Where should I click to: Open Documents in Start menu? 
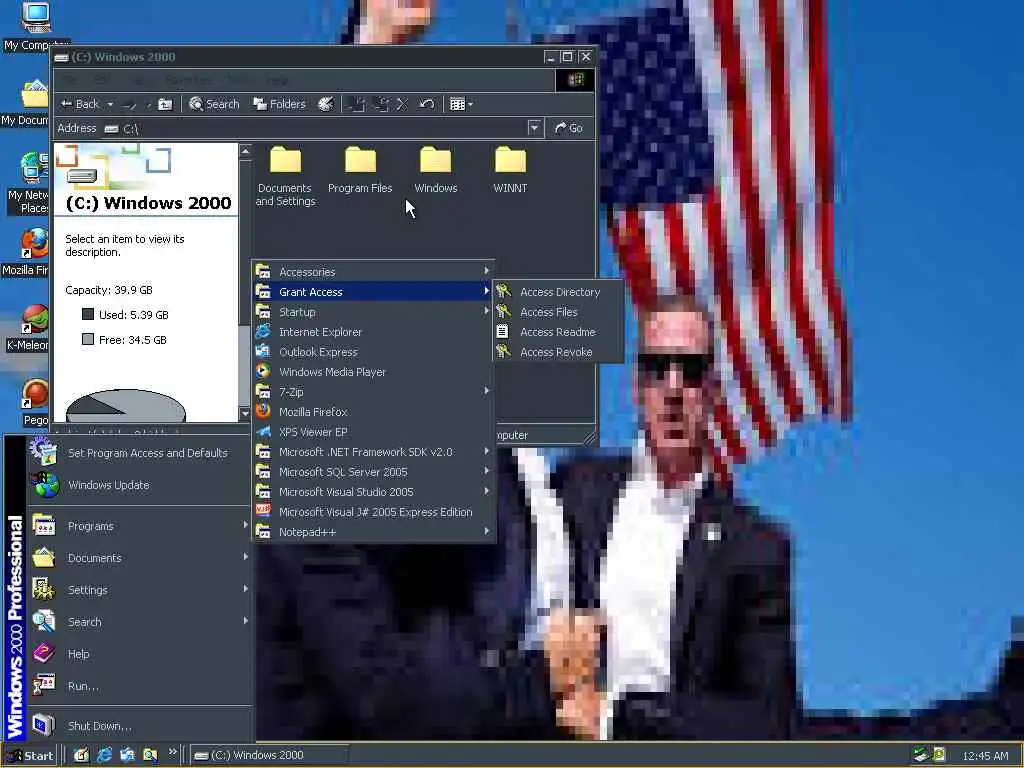point(138,558)
